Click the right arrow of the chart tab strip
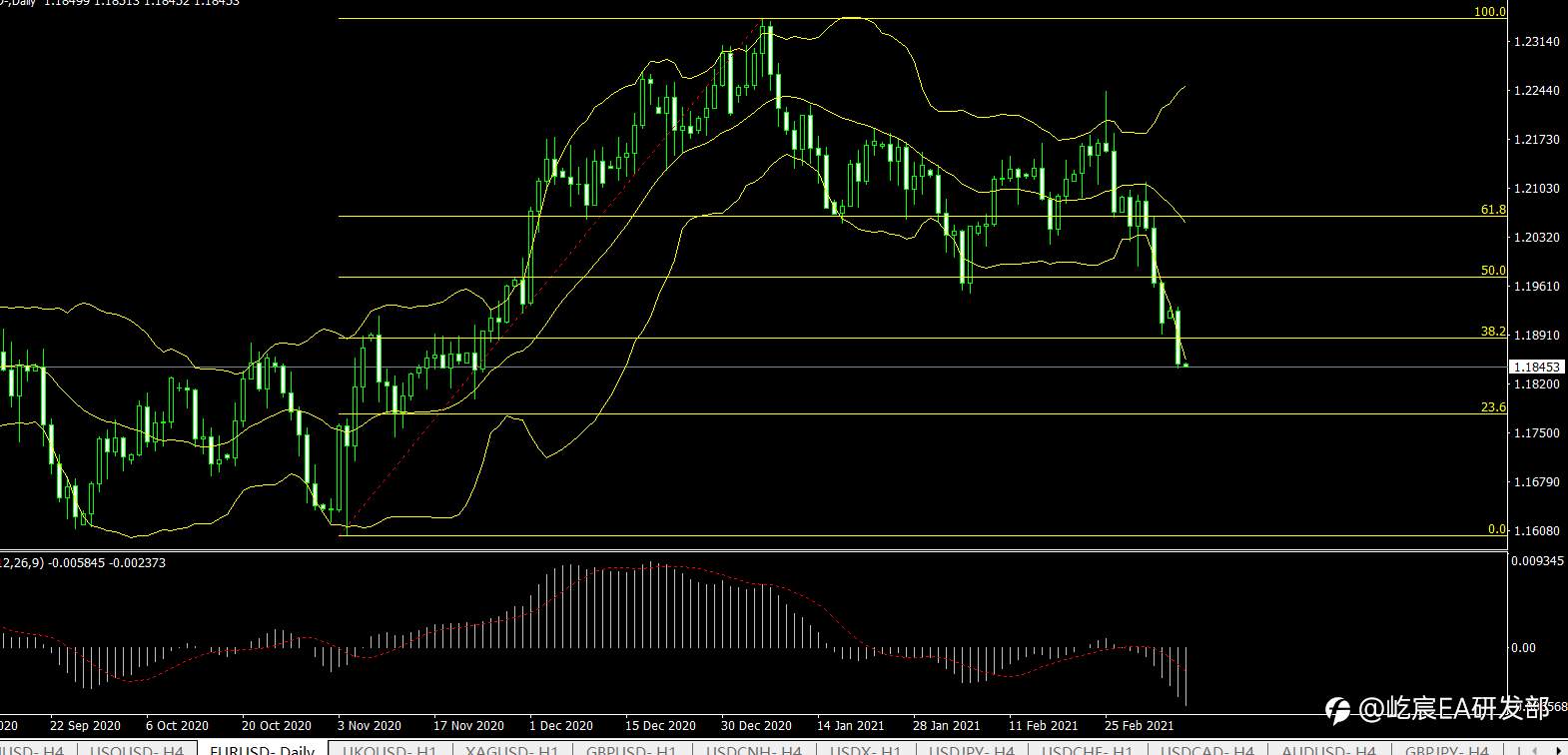The height and width of the screenshot is (755, 1568). coord(1559,749)
